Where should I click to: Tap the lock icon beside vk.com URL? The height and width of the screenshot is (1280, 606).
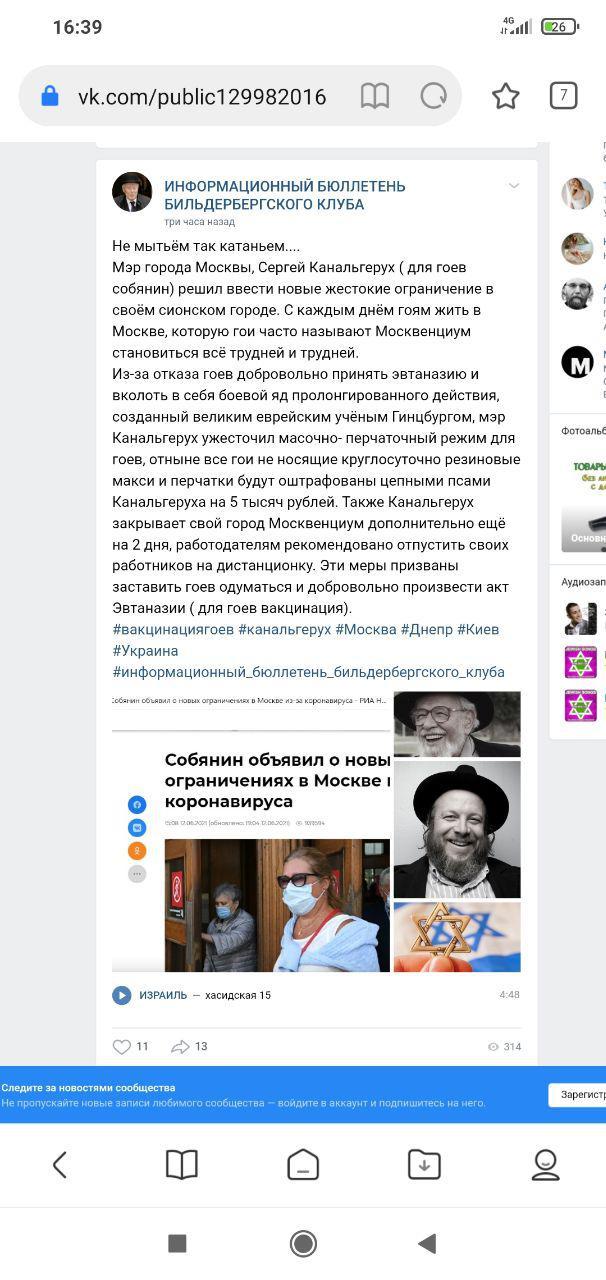[50, 96]
